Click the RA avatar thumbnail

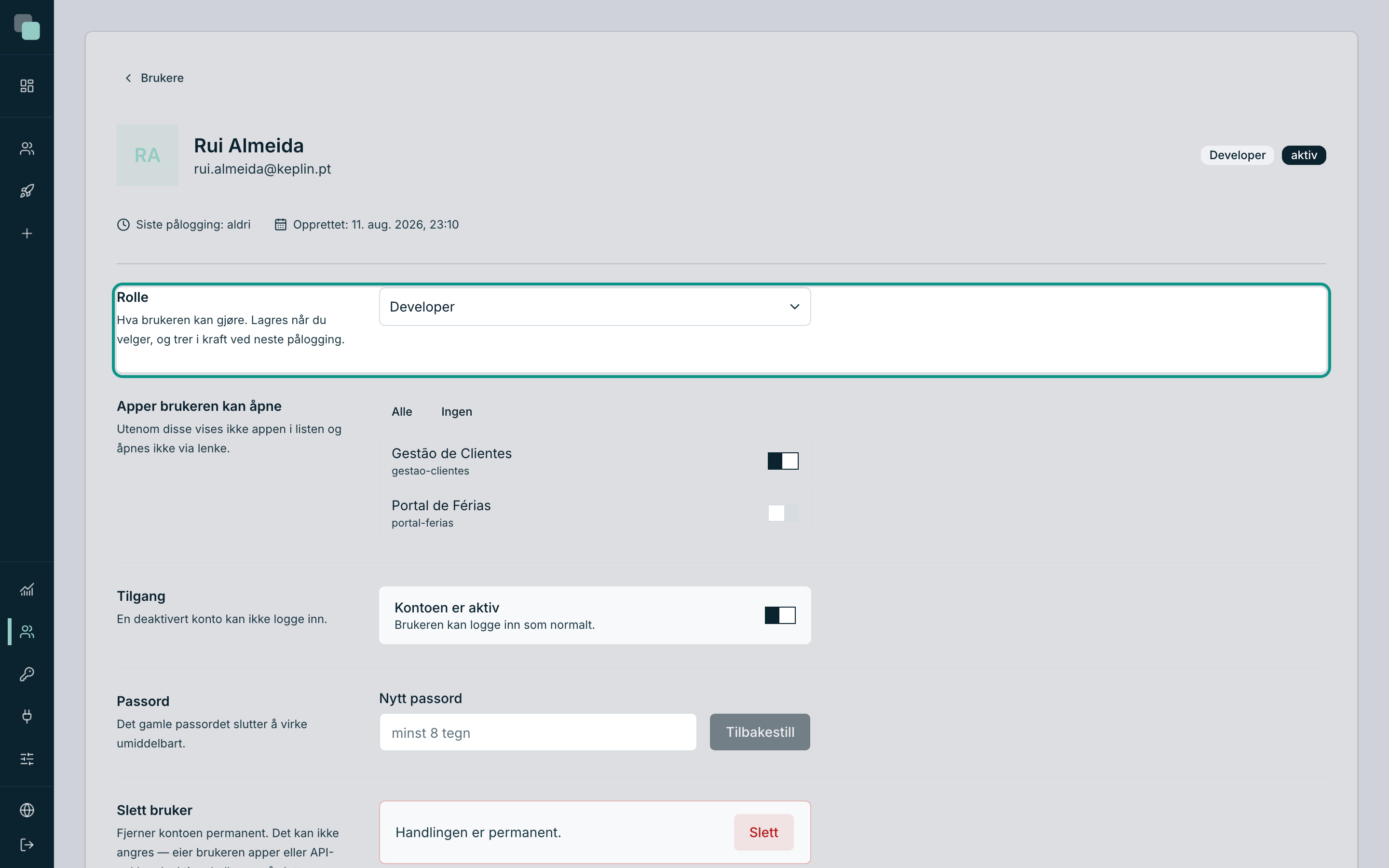[148, 155]
